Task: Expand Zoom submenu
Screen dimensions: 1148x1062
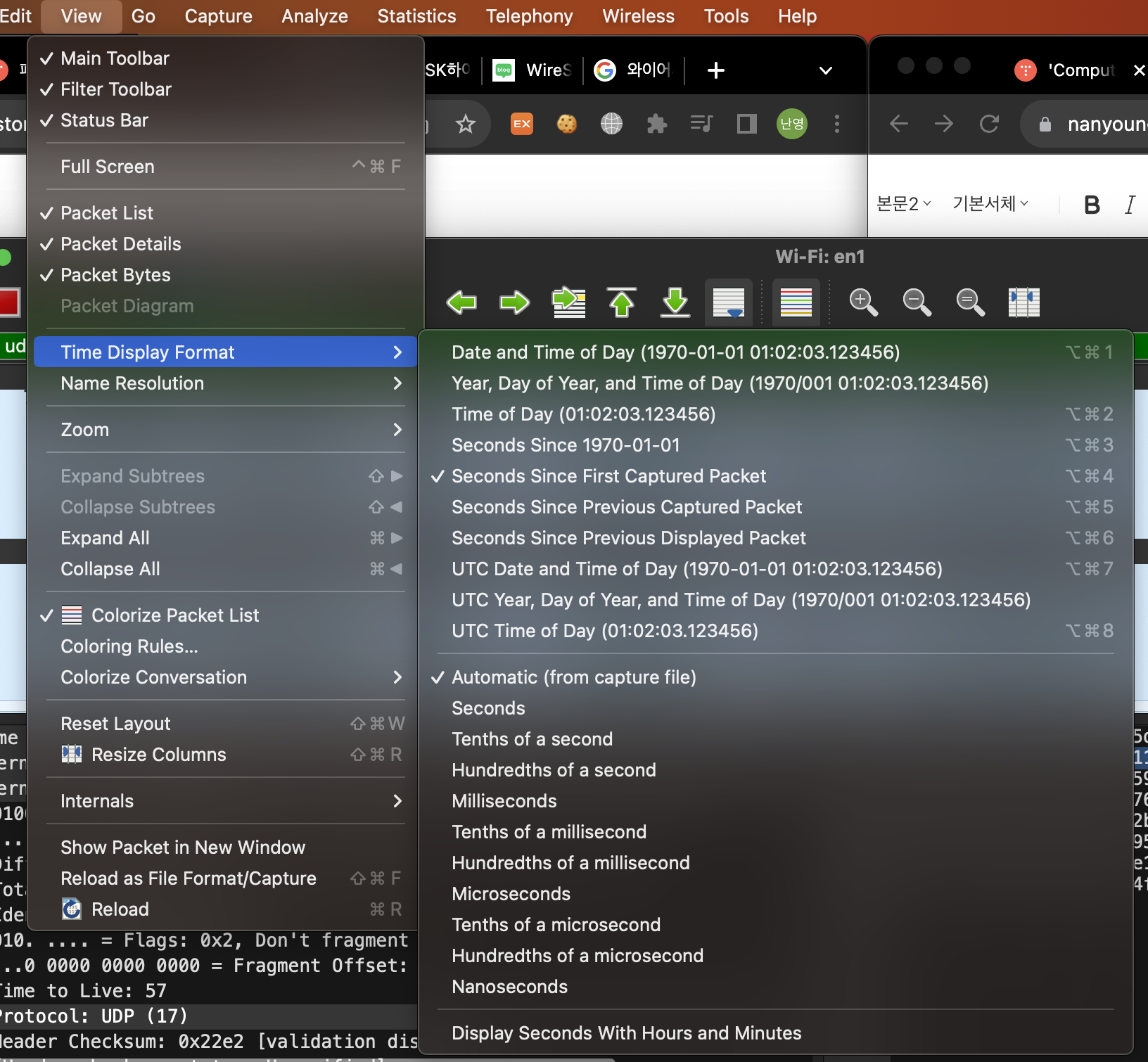Action: (x=225, y=430)
